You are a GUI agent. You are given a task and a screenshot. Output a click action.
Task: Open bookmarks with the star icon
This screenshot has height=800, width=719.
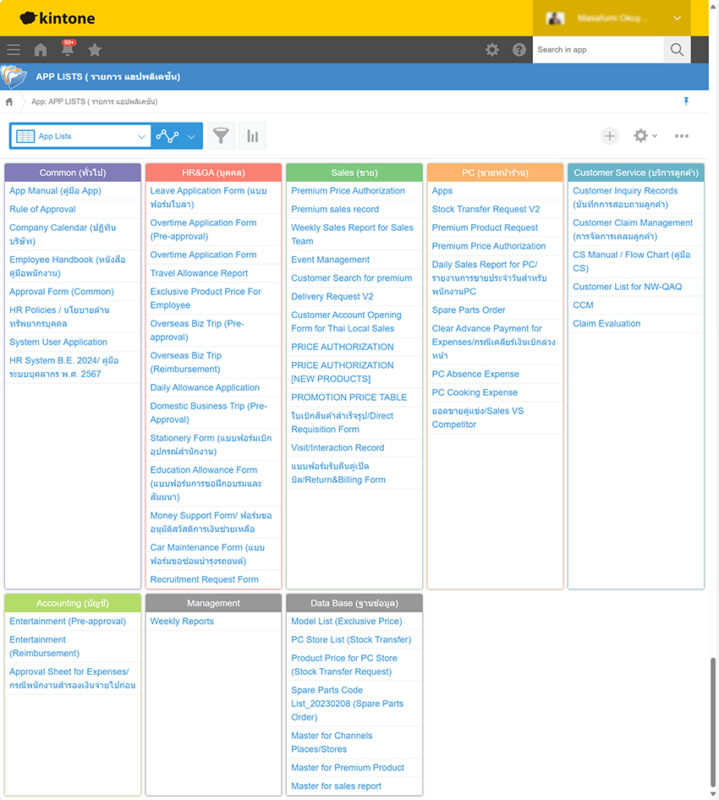[94, 50]
